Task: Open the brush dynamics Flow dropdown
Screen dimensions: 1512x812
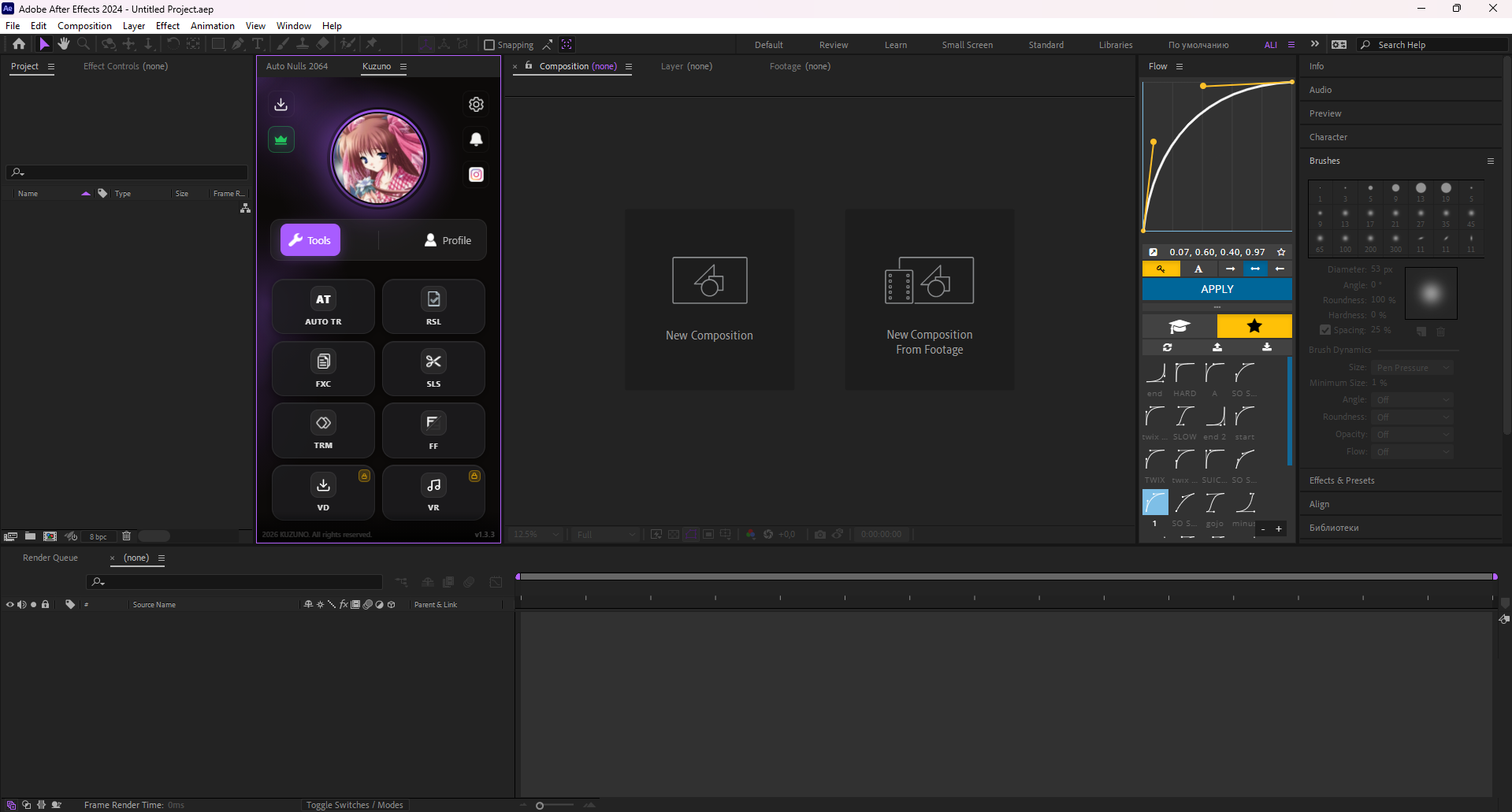Action: point(1412,452)
